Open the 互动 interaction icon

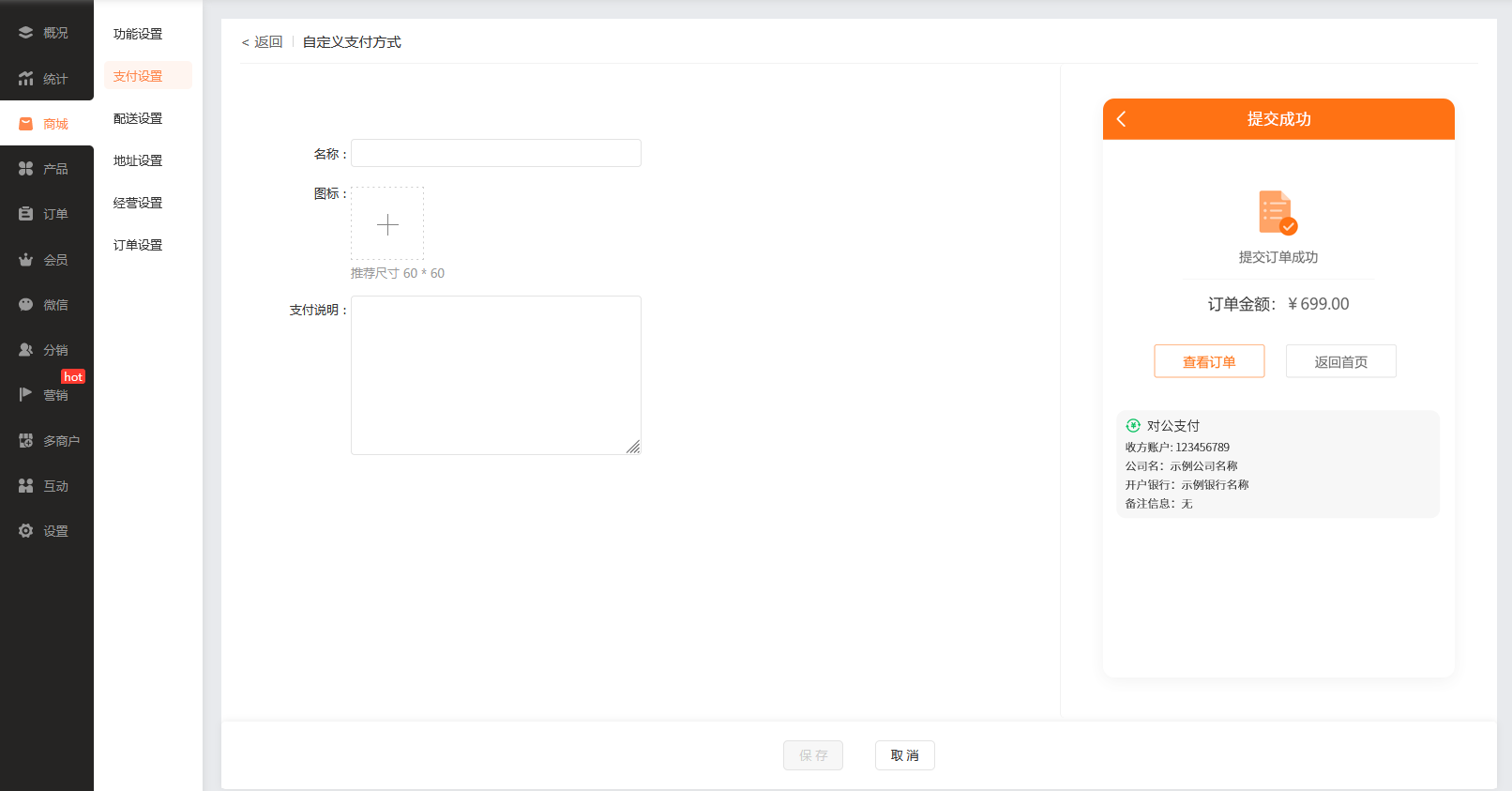point(26,486)
